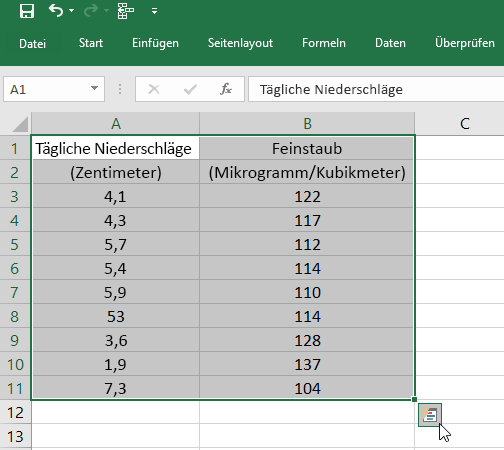Viewport: 504px width, 450px height.
Task: Select row 6 header
Action: tap(15, 268)
